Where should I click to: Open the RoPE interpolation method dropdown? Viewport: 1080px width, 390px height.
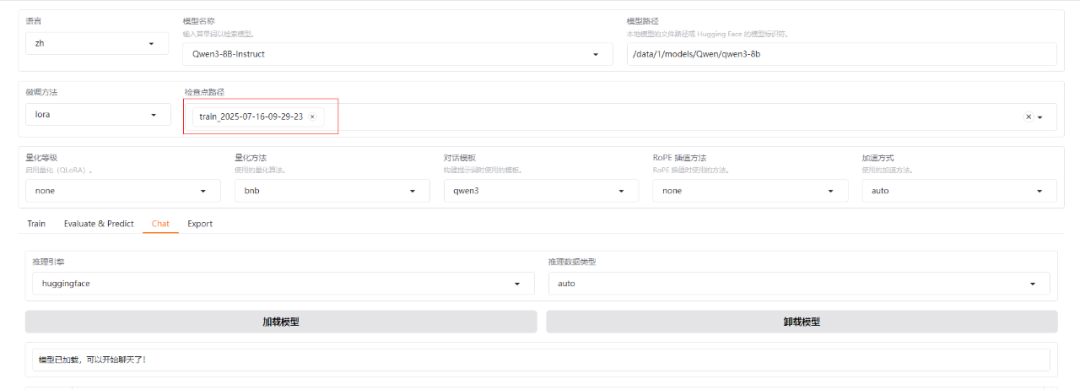coord(750,191)
